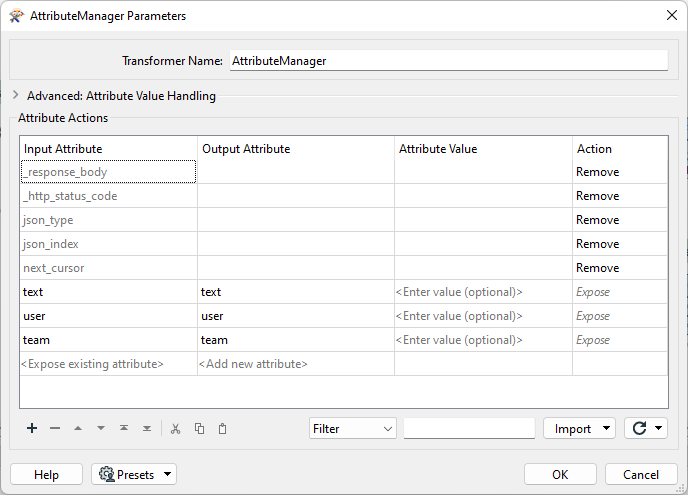Click the Enter value cell for text
The width and height of the screenshot is (688, 495).
pyautogui.click(x=483, y=292)
